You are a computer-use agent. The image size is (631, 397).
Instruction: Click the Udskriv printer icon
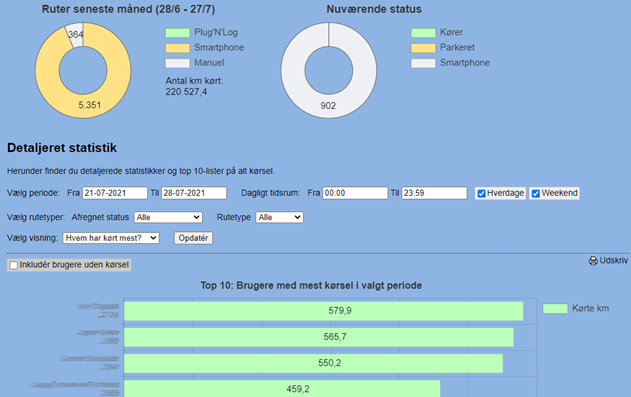coord(593,261)
